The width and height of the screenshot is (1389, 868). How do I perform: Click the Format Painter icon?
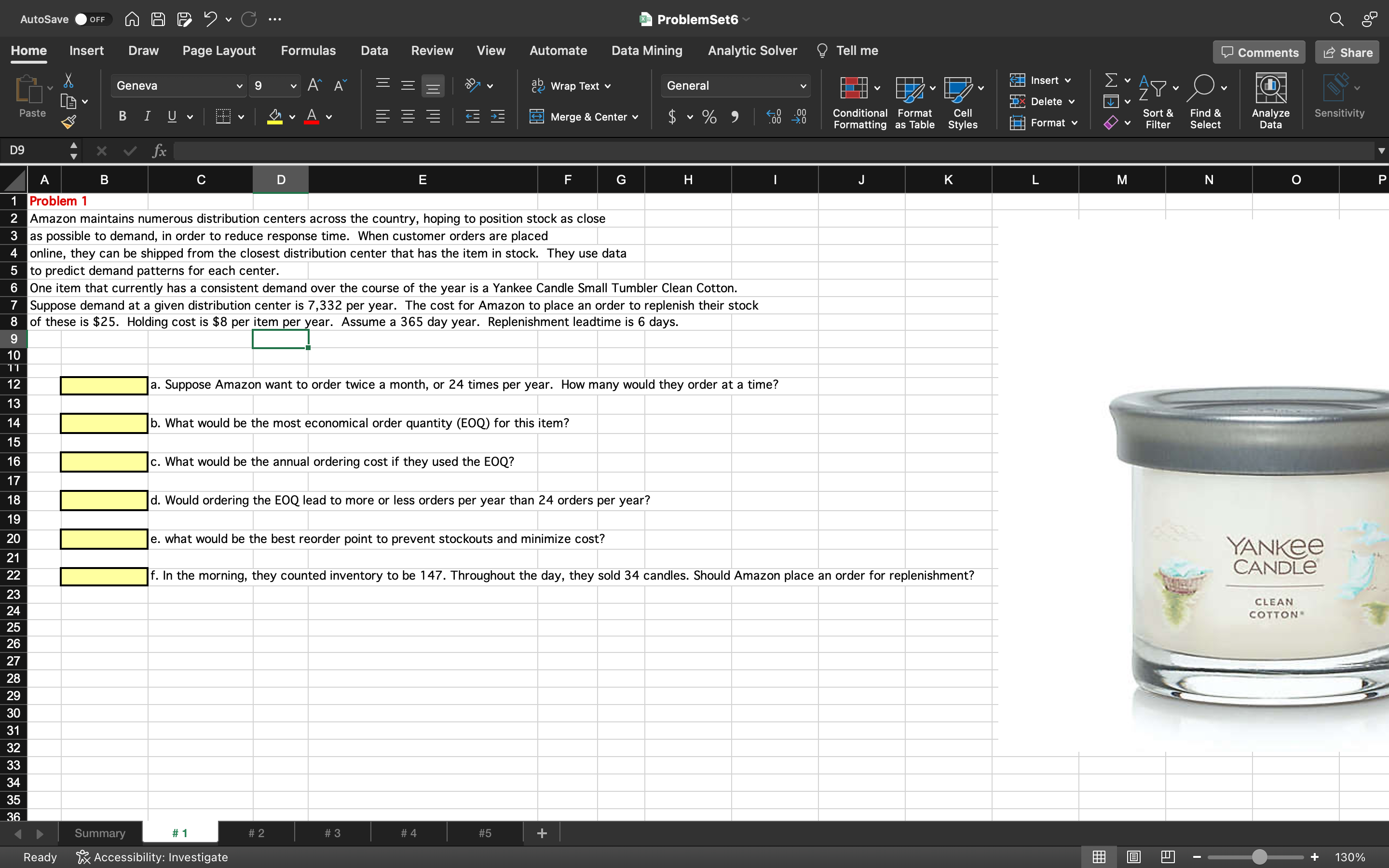(x=69, y=122)
